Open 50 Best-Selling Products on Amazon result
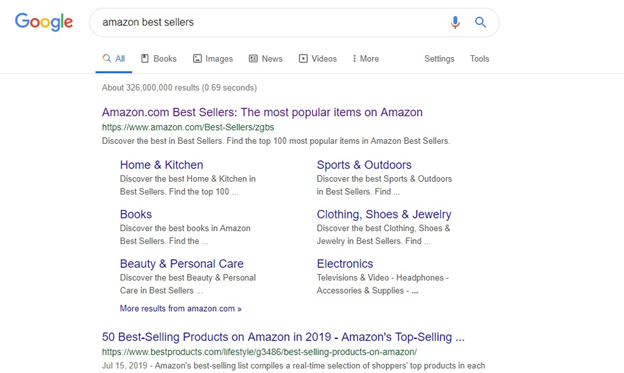The image size is (624, 373). 283,337
